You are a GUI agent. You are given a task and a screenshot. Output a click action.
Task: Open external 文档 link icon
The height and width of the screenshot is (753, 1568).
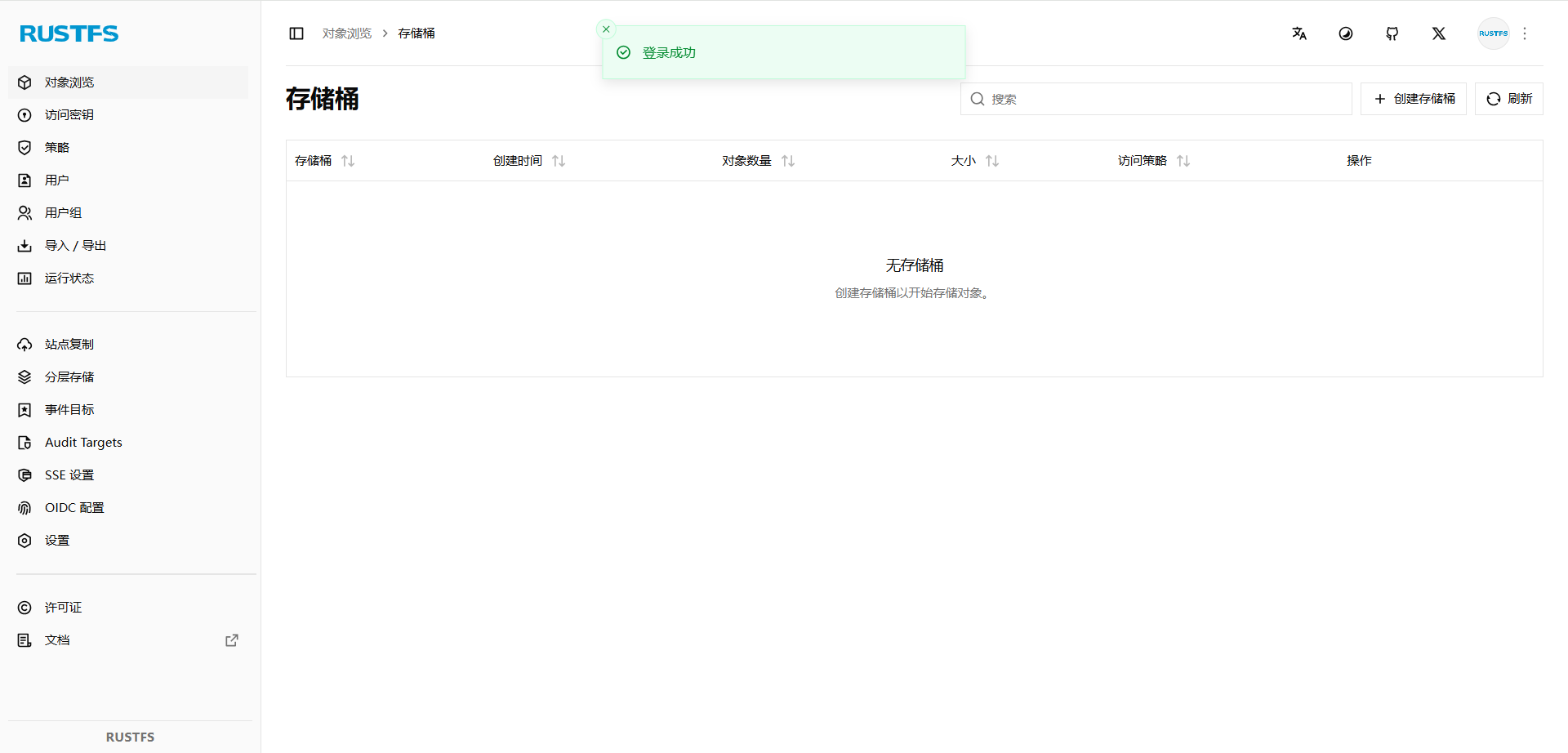pos(232,640)
